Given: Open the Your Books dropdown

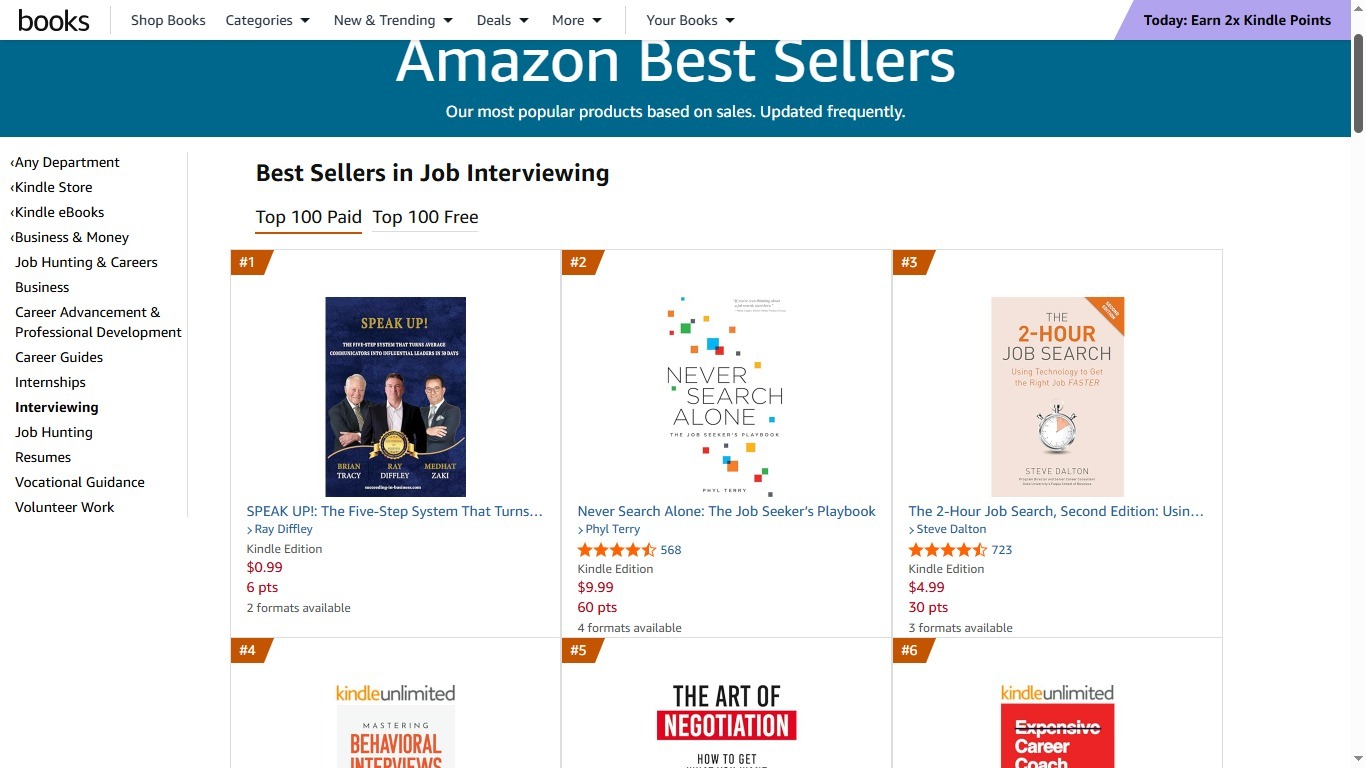Looking at the screenshot, I should pos(689,19).
